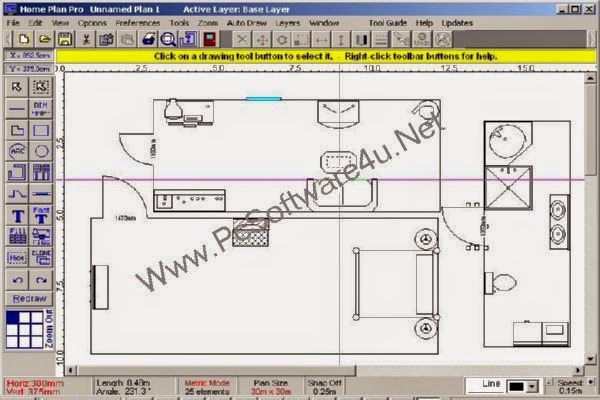Screen dimensions: 600x400
Task: Select the large T text tool
Action: pyautogui.click(x=17, y=216)
